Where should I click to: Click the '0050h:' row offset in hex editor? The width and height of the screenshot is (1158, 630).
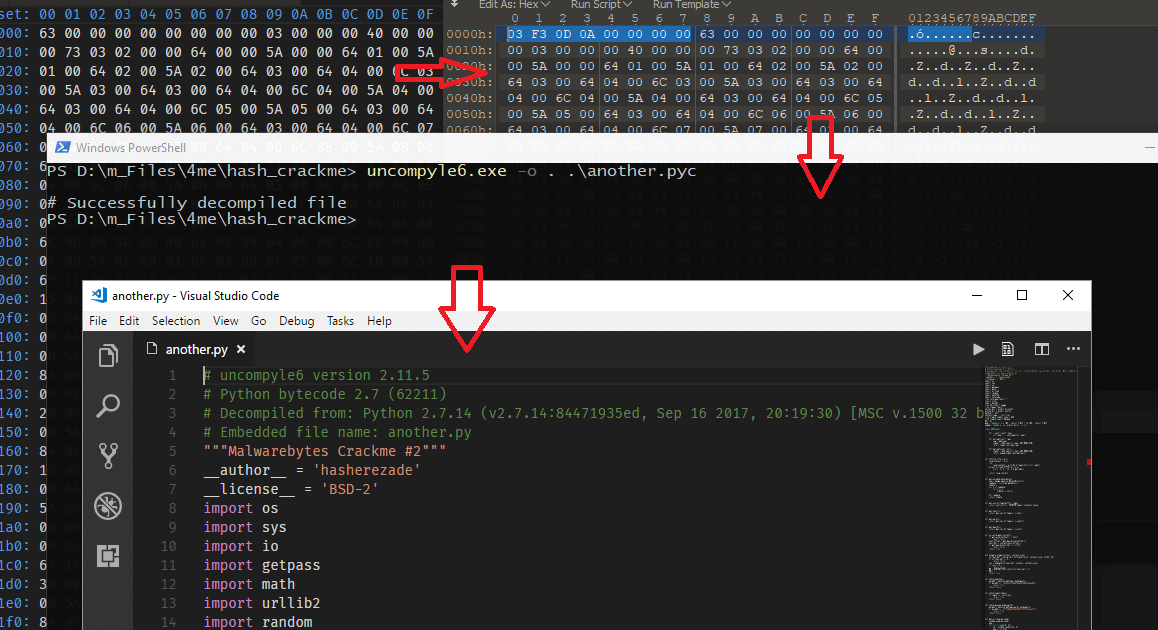469,114
